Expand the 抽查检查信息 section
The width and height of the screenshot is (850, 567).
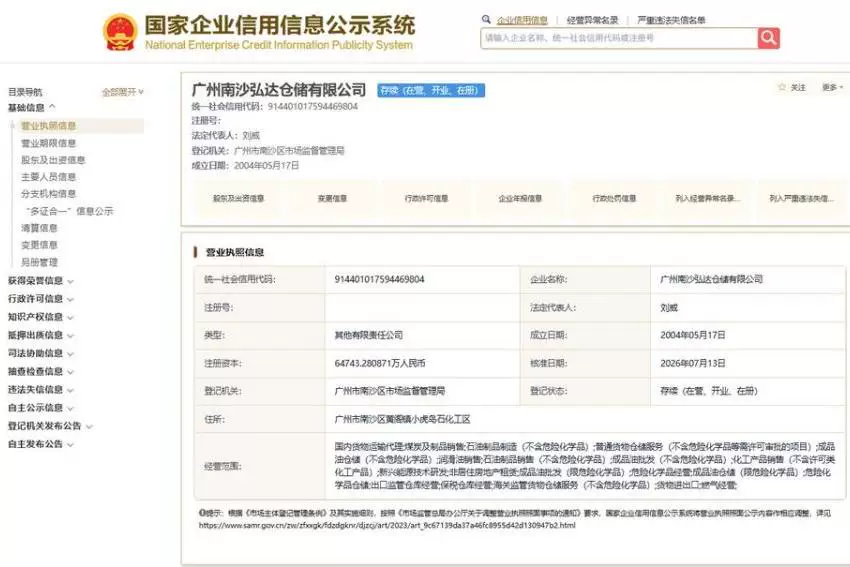click(41, 371)
